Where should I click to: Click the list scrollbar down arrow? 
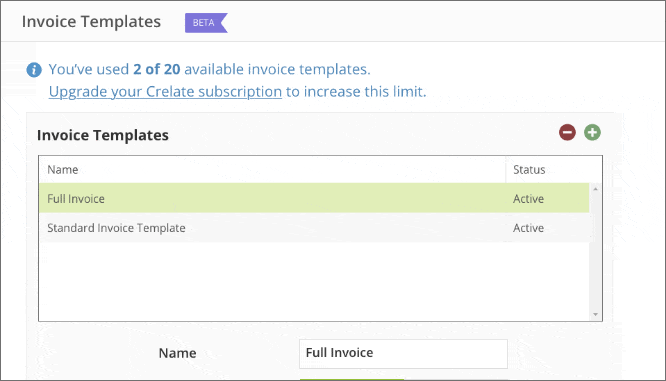[x=595, y=314]
